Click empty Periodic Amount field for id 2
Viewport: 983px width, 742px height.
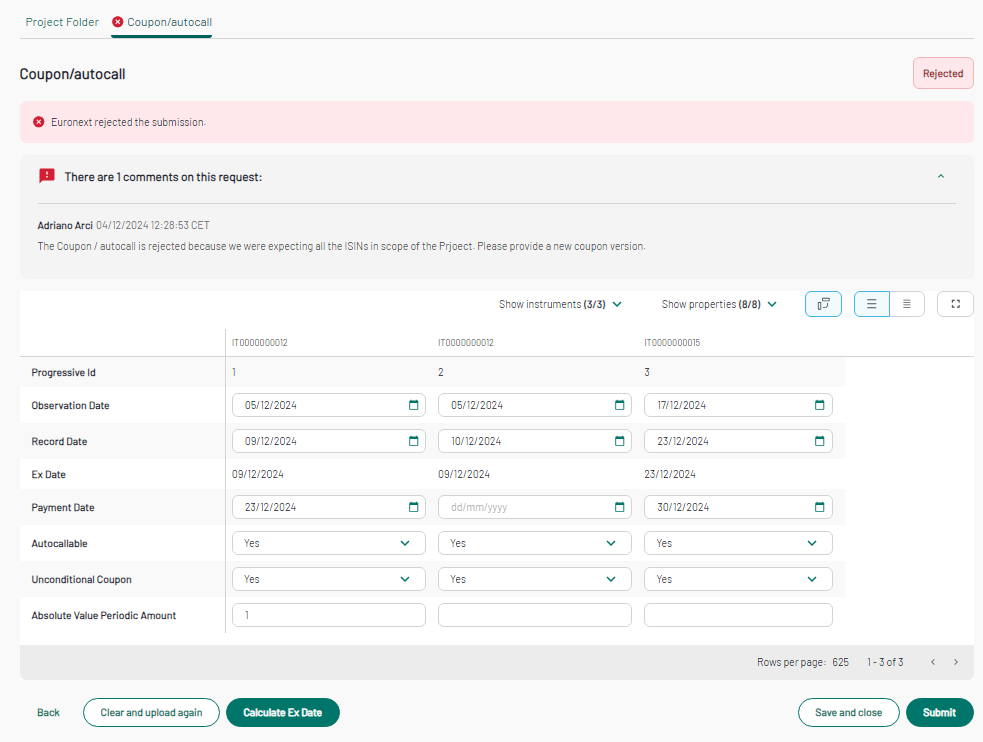tap(535, 615)
